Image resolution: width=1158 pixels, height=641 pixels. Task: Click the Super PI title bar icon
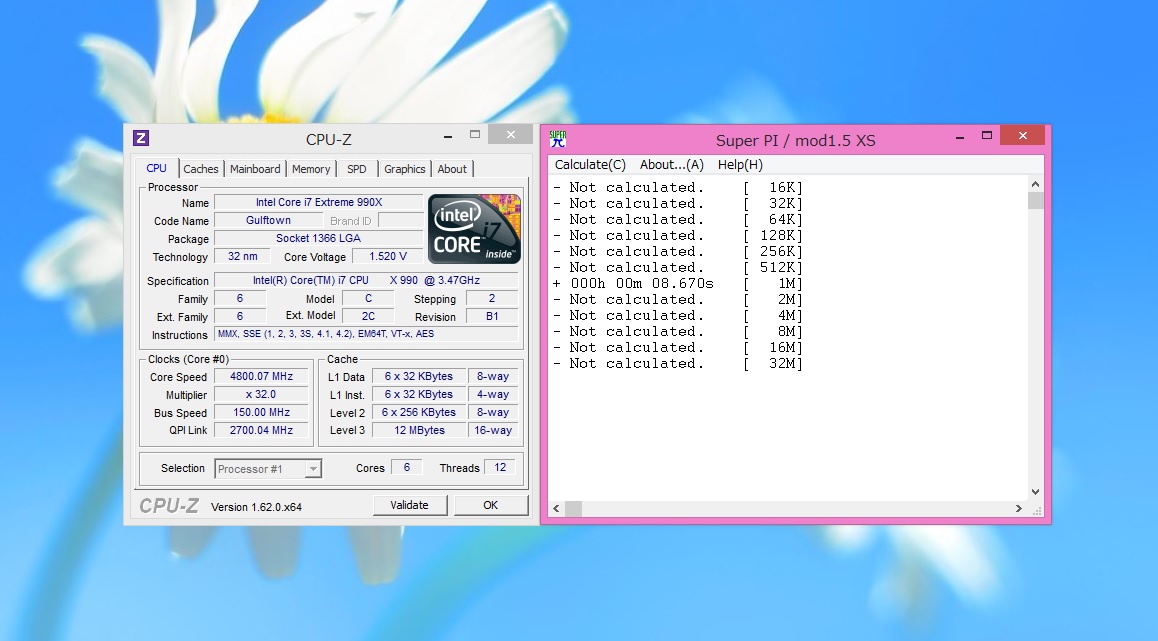[558, 139]
